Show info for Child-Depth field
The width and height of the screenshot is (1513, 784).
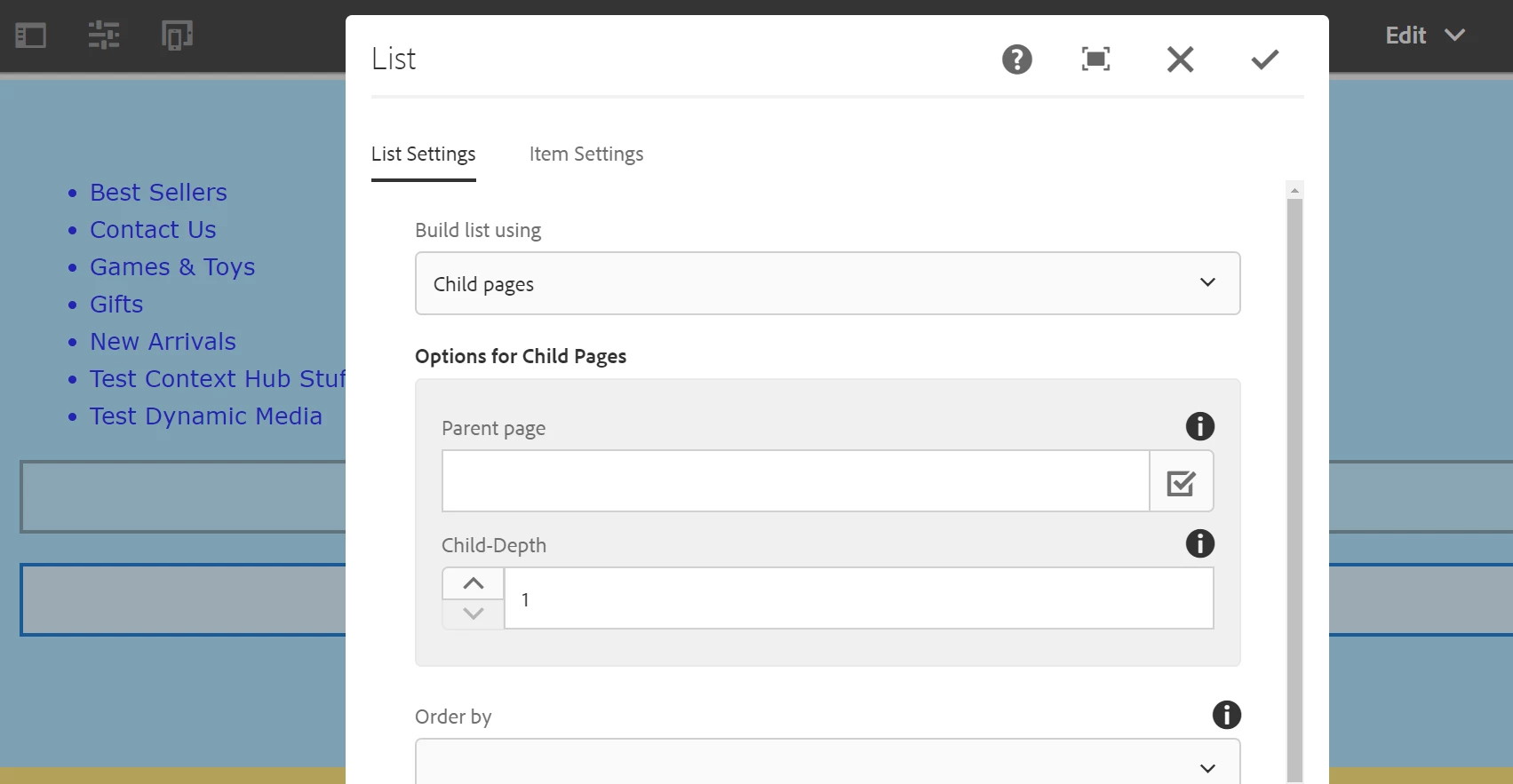[1199, 543]
